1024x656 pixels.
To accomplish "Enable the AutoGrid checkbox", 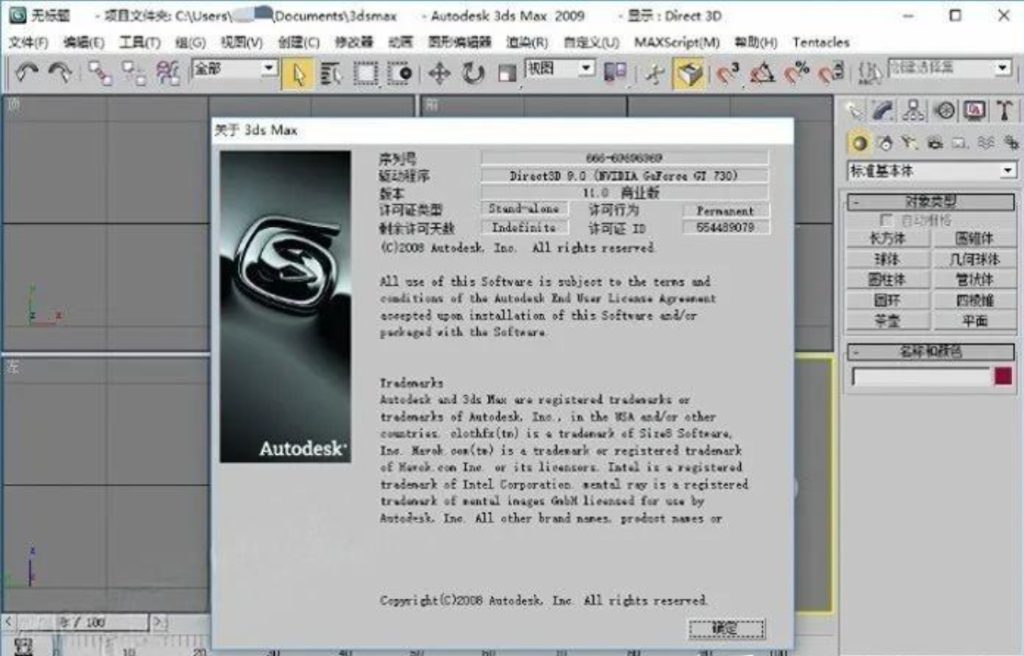I will tap(885, 218).
